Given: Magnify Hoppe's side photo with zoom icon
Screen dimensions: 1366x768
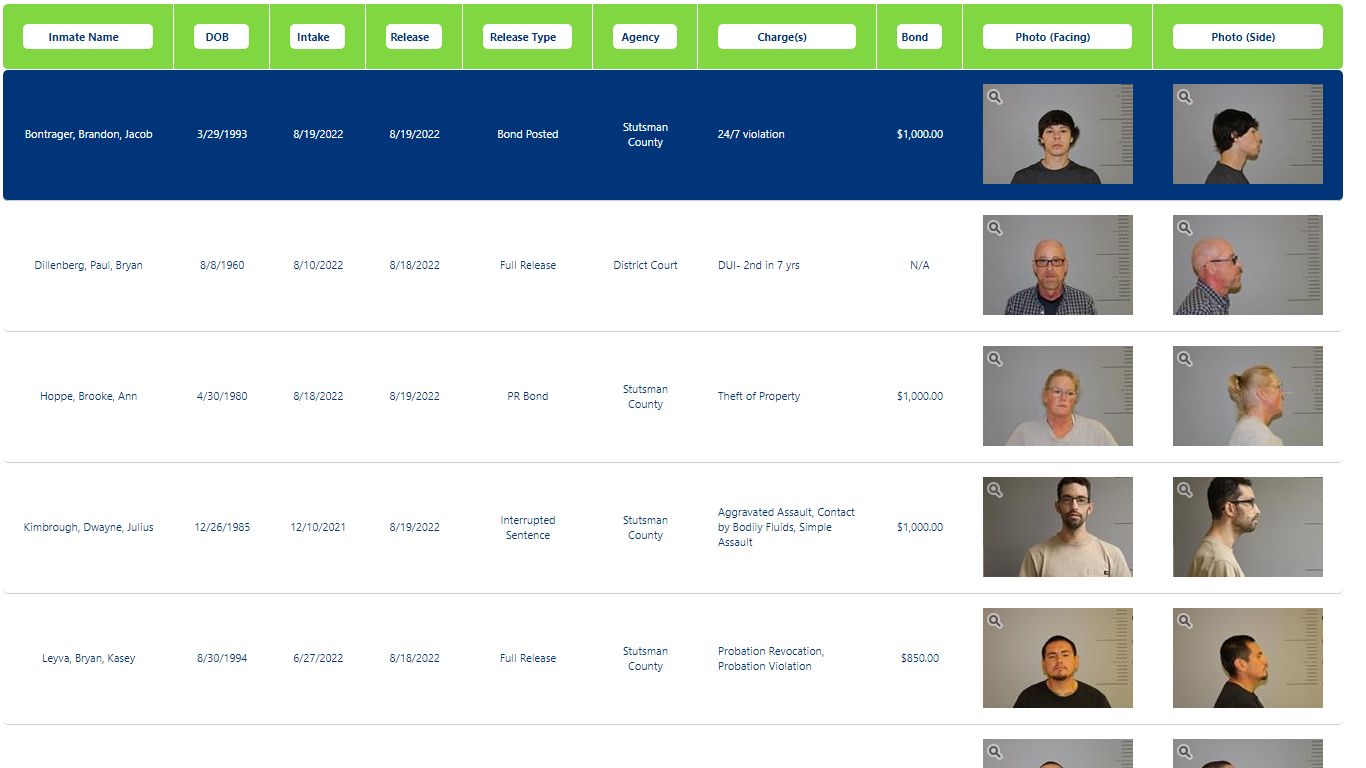Looking at the screenshot, I should 1185,359.
